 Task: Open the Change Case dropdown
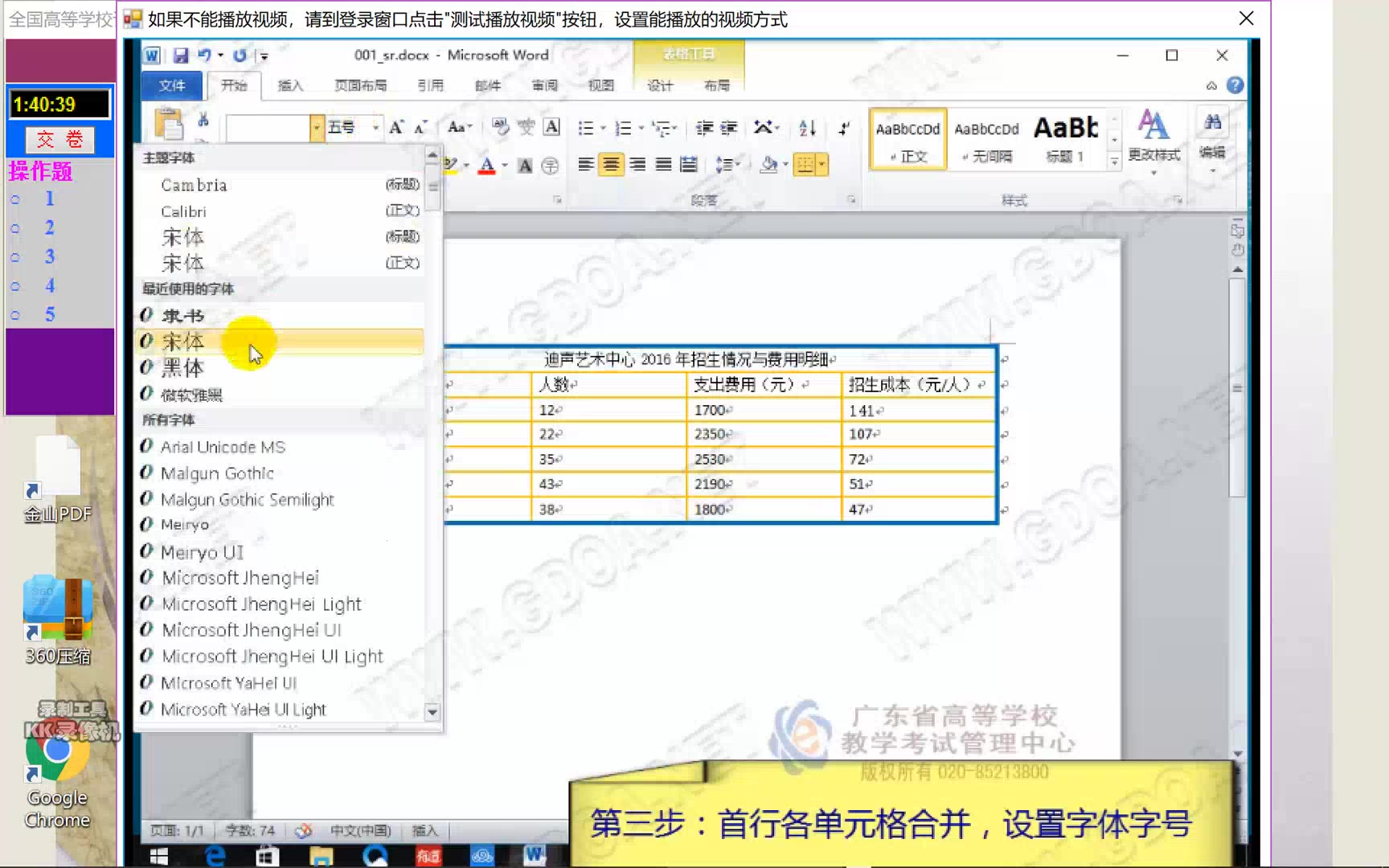[x=458, y=127]
